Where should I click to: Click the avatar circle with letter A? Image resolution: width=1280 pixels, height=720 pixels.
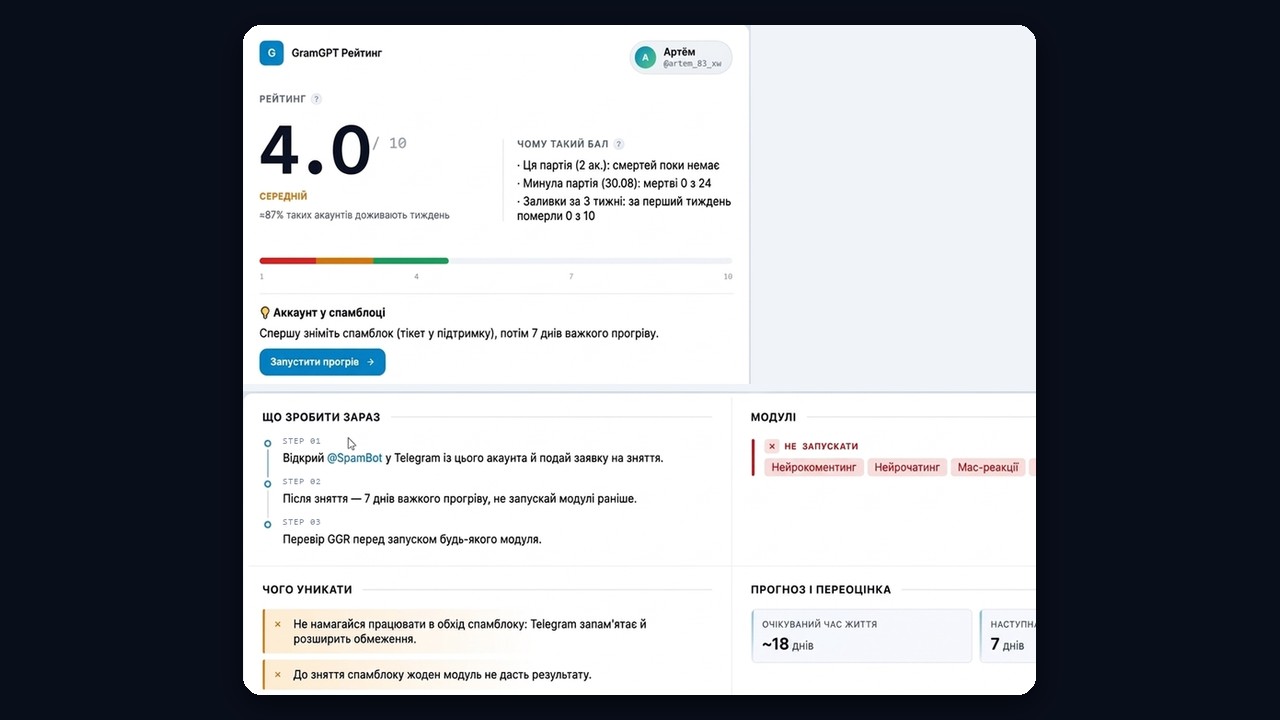pos(645,58)
